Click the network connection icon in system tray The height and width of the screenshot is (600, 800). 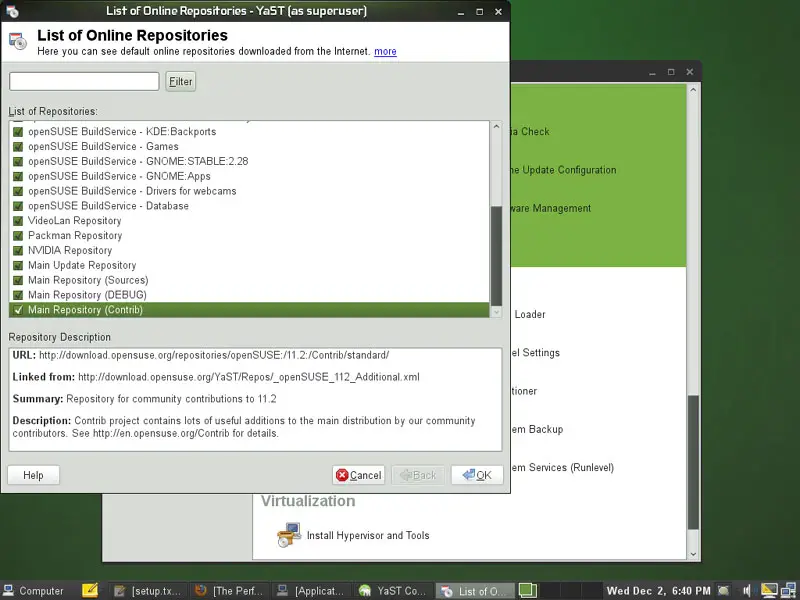coord(788,591)
